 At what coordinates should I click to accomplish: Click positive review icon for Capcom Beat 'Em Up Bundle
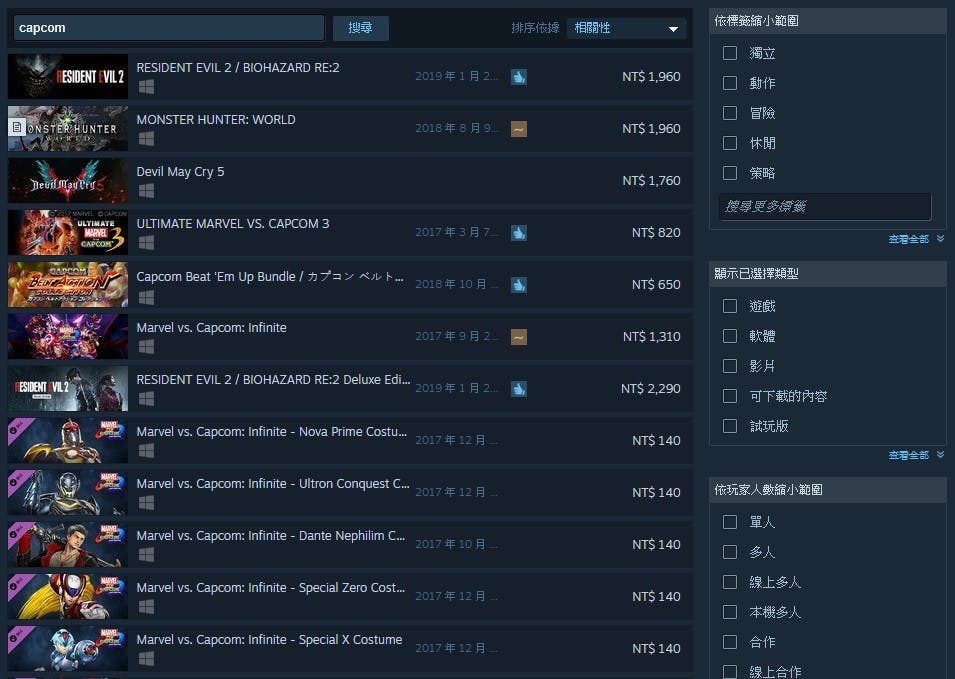[518, 285]
